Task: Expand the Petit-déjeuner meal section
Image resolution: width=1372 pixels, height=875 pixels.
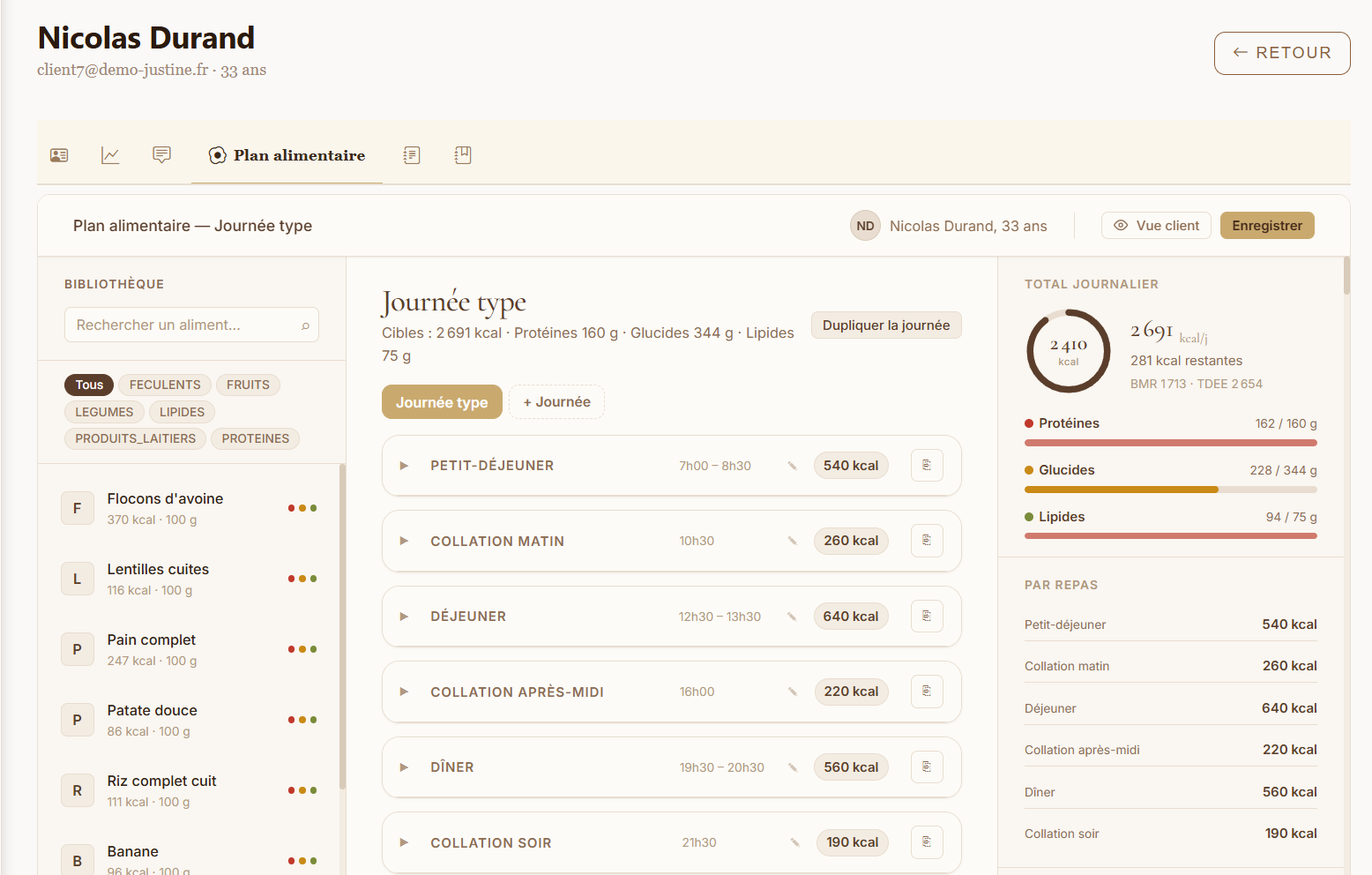Action: [404, 466]
